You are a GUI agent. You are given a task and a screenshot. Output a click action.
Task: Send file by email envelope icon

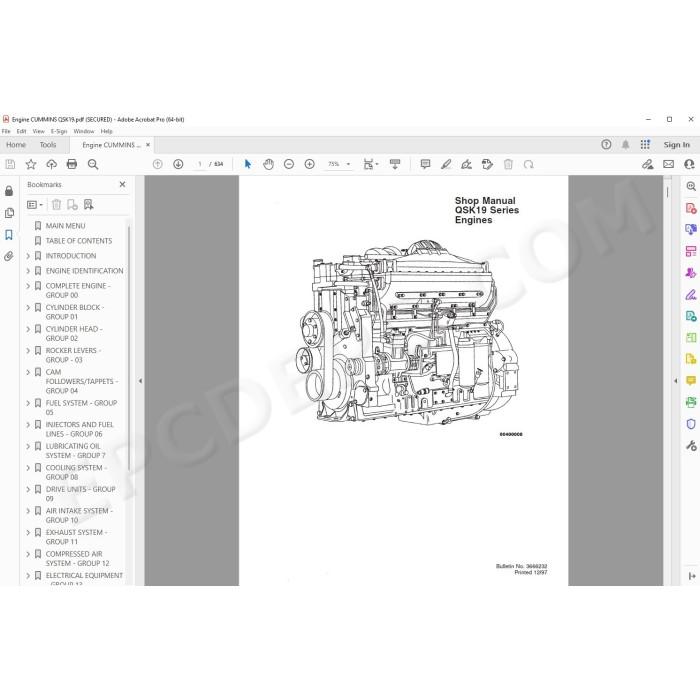coord(668,164)
